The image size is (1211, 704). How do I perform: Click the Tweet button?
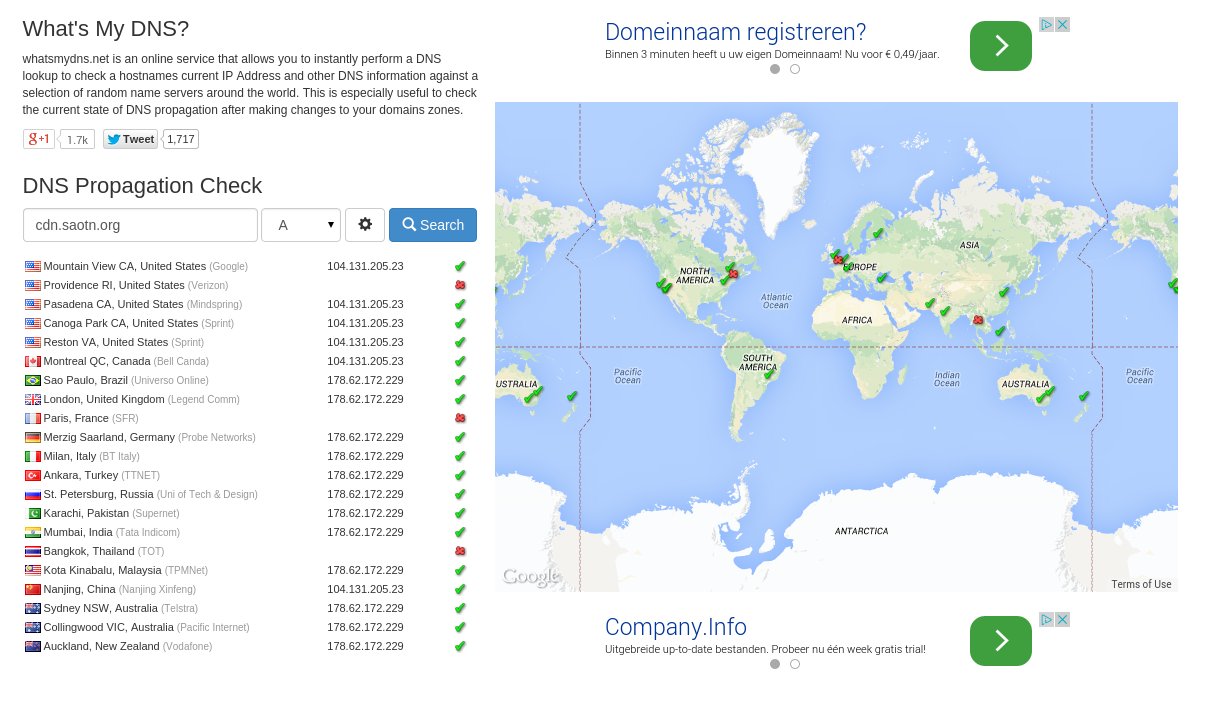click(130, 139)
